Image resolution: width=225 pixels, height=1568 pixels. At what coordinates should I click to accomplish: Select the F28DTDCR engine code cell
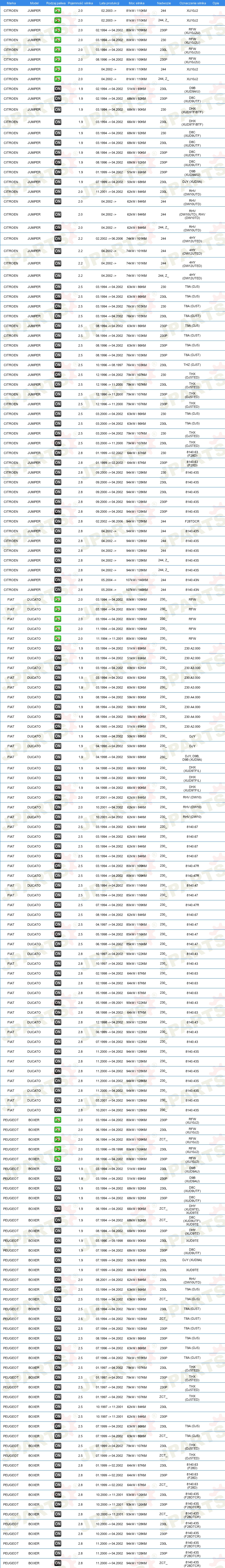[x=192, y=522]
